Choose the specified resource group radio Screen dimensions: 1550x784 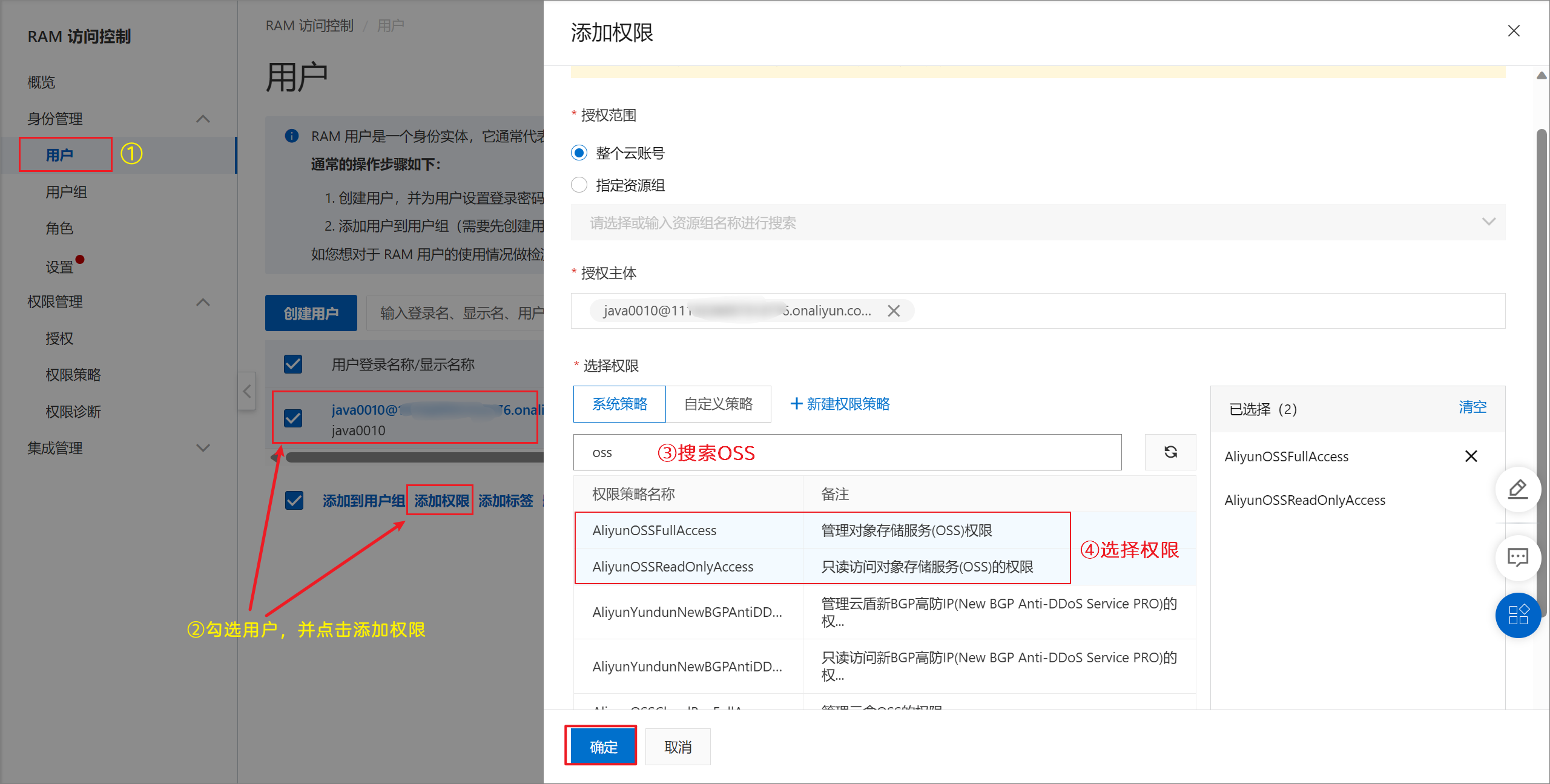pyautogui.click(x=579, y=185)
